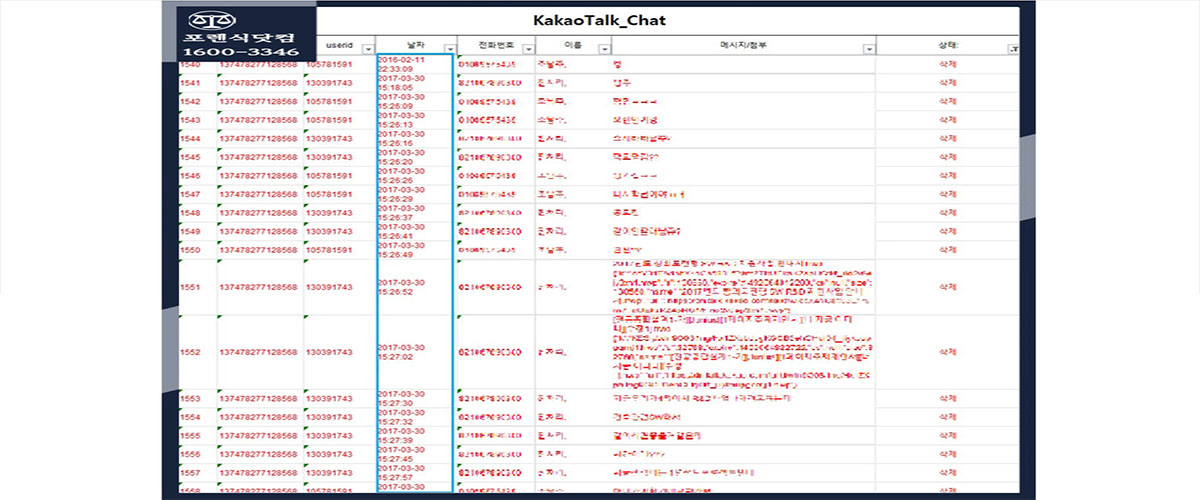Select date cell 2017-03-30 15:26:26

click(415, 175)
